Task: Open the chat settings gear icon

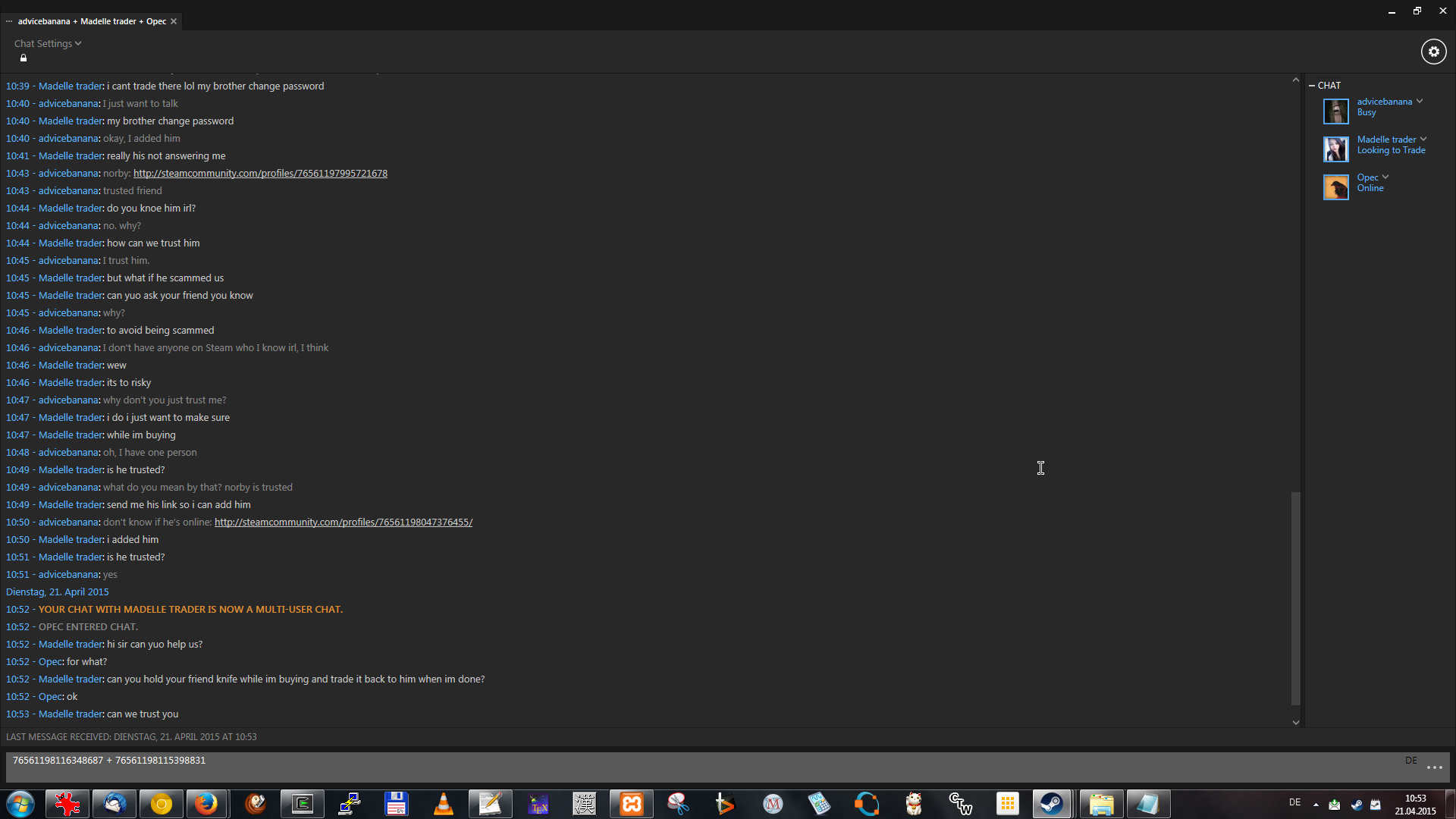Action: pos(1433,52)
